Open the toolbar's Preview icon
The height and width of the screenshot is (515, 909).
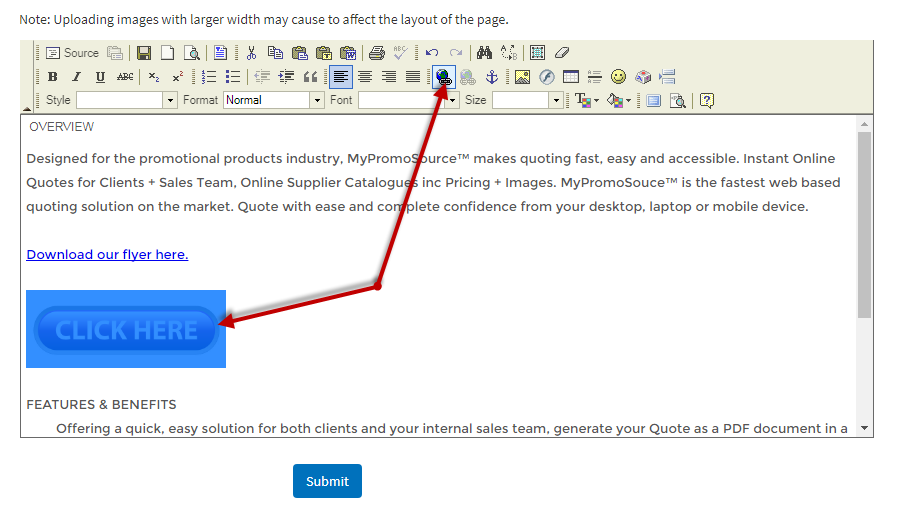(x=192, y=53)
